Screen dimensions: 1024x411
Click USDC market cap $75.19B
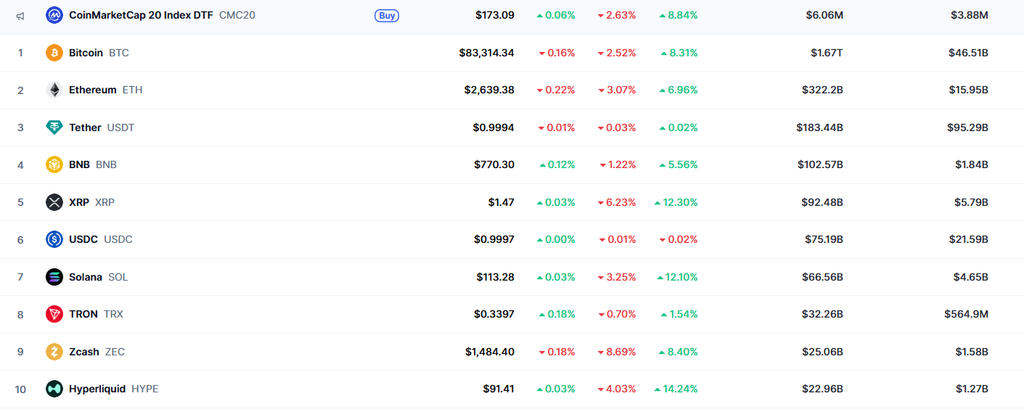click(x=824, y=240)
